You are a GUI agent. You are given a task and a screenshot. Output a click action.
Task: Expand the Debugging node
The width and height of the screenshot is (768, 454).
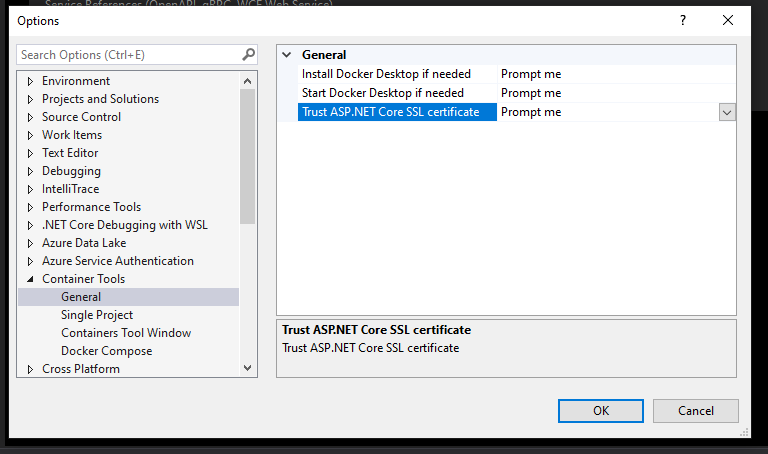[30, 171]
